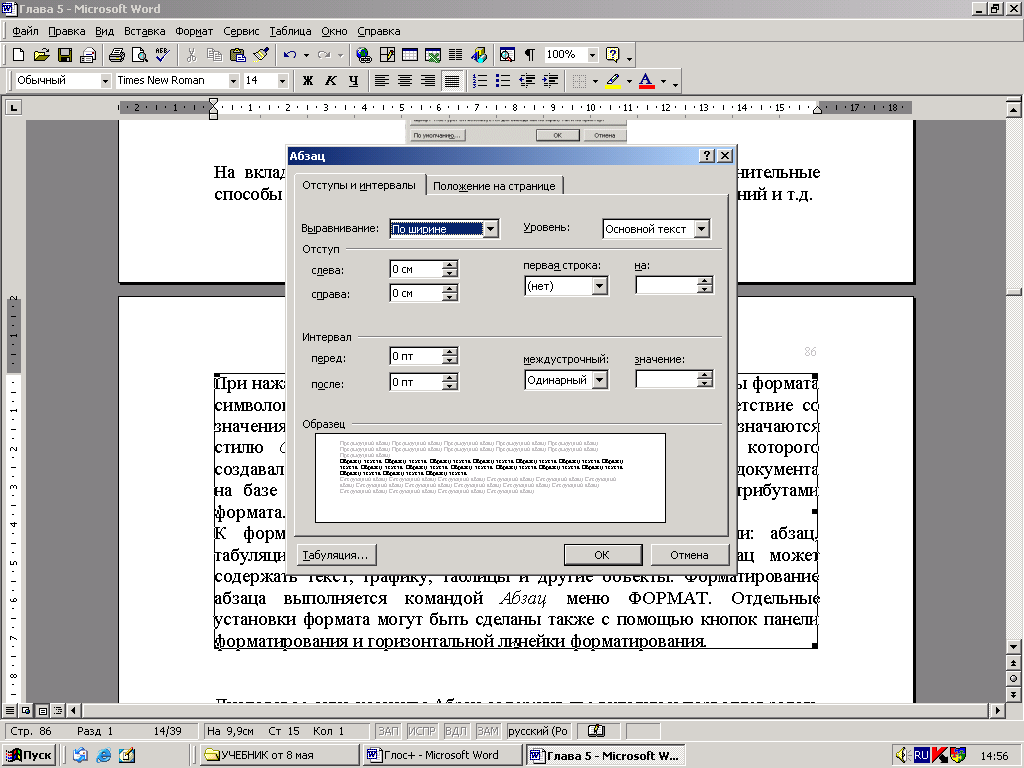Open Табуляция... settings
The image size is (1024, 768).
pos(336,554)
